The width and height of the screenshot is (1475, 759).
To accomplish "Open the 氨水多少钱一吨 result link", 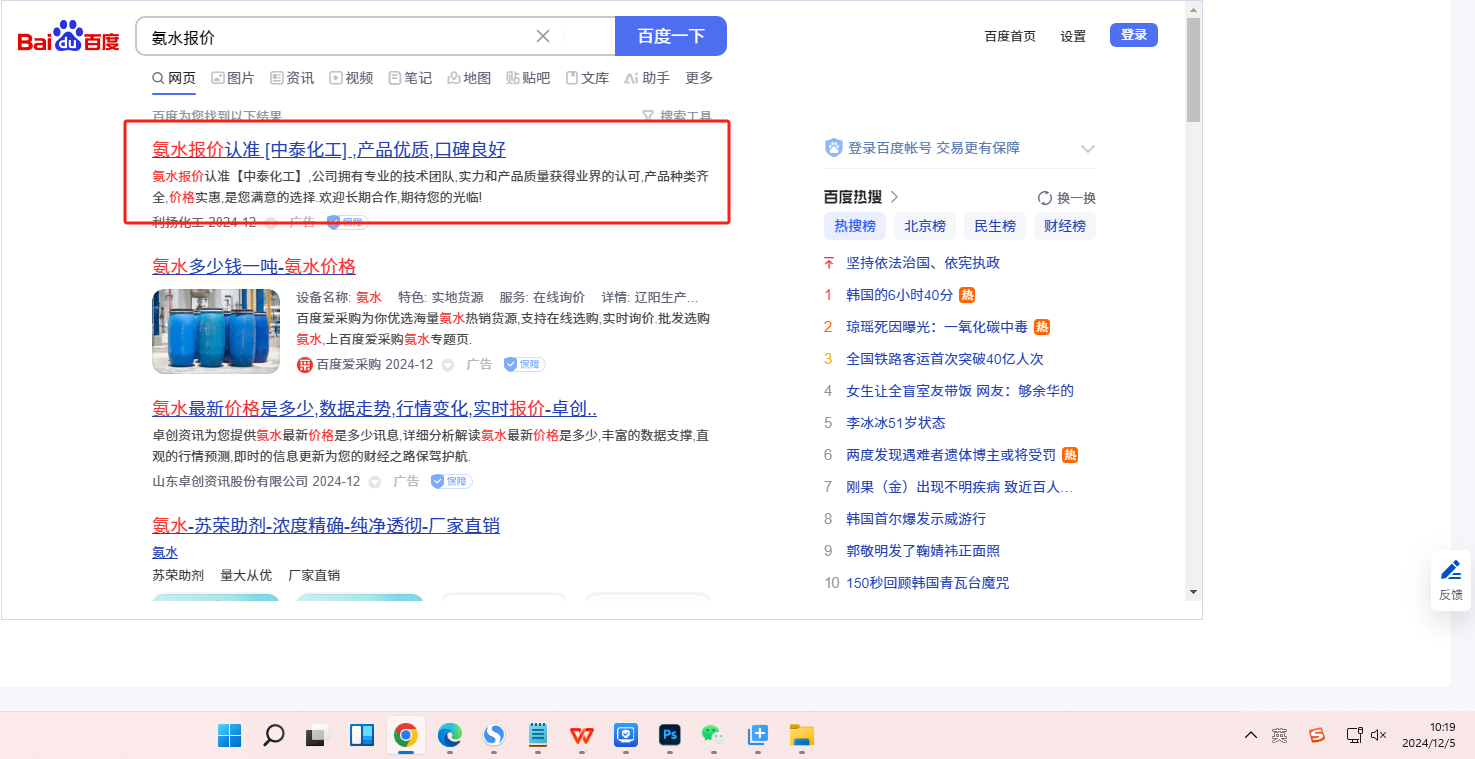I will pos(254,266).
